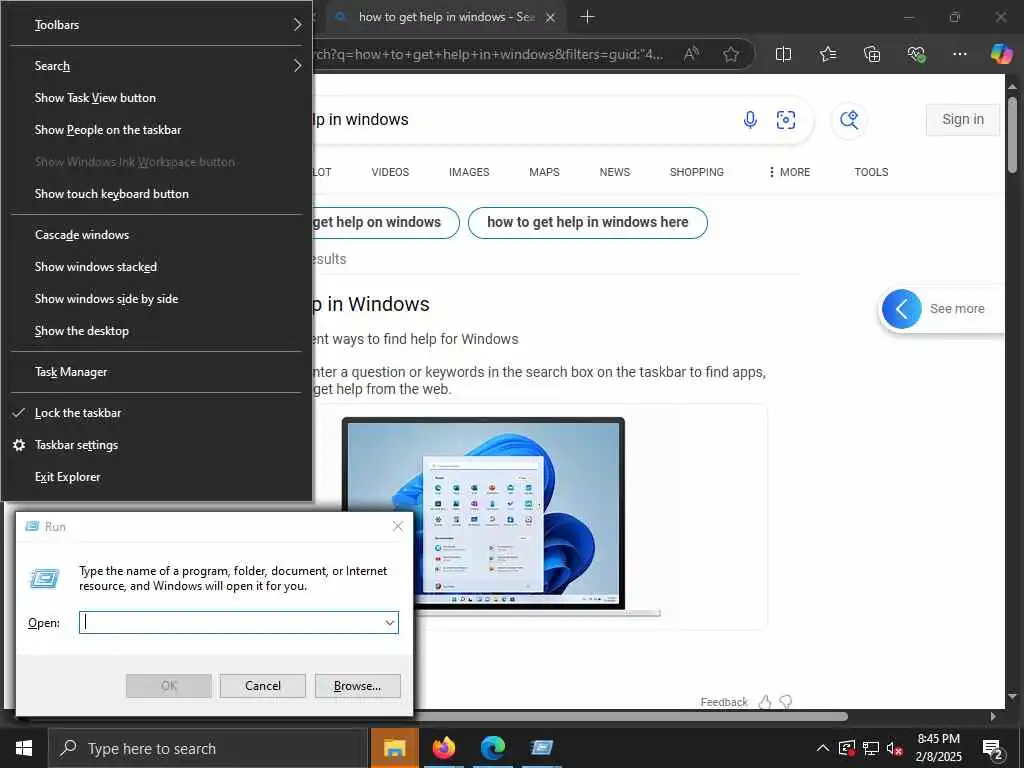Click the Feedback link
The height and width of the screenshot is (768, 1024).
(x=724, y=702)
